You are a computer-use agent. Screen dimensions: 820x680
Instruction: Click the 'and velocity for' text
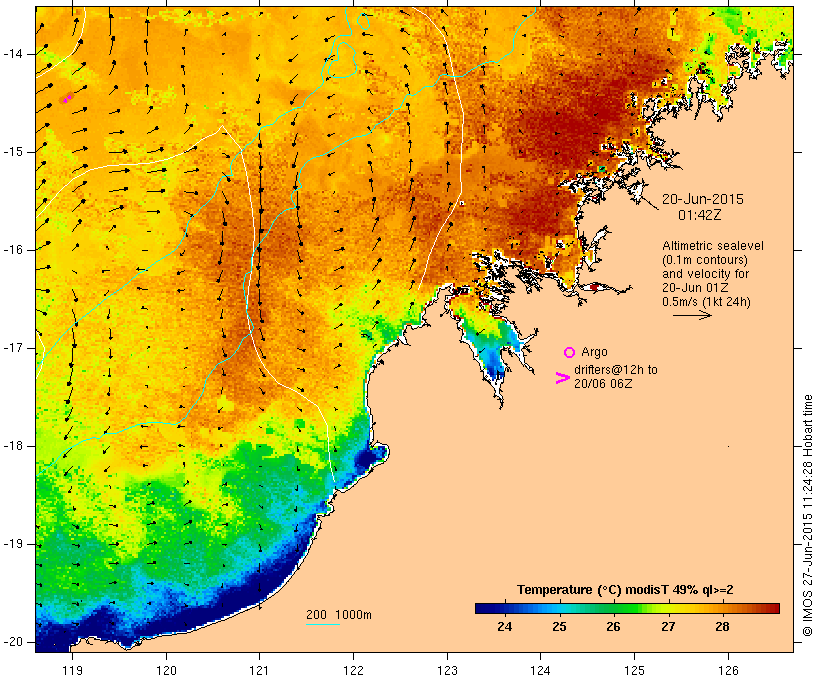click(x=705, y=274)
